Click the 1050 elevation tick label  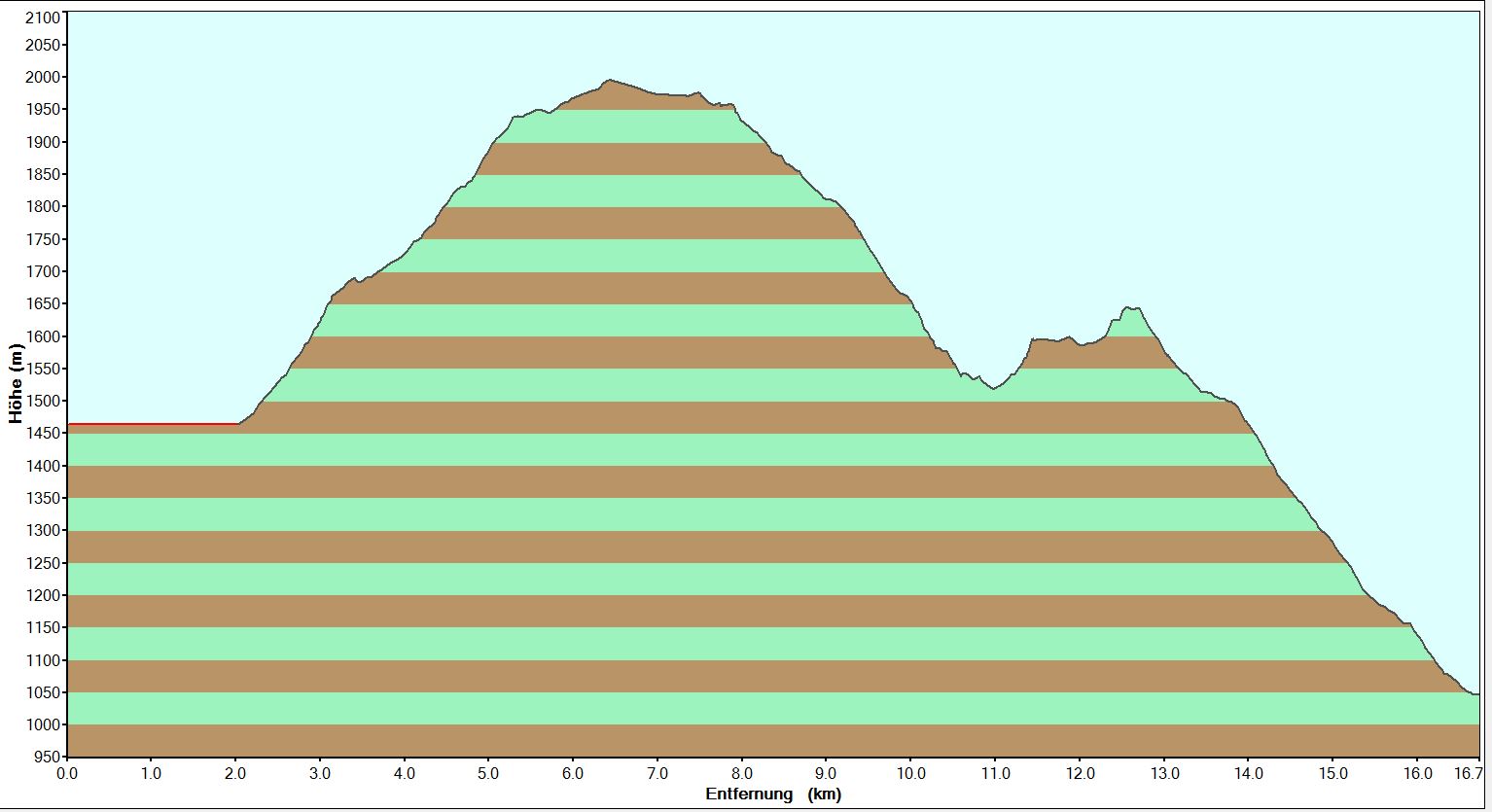[x=43, y=692]
